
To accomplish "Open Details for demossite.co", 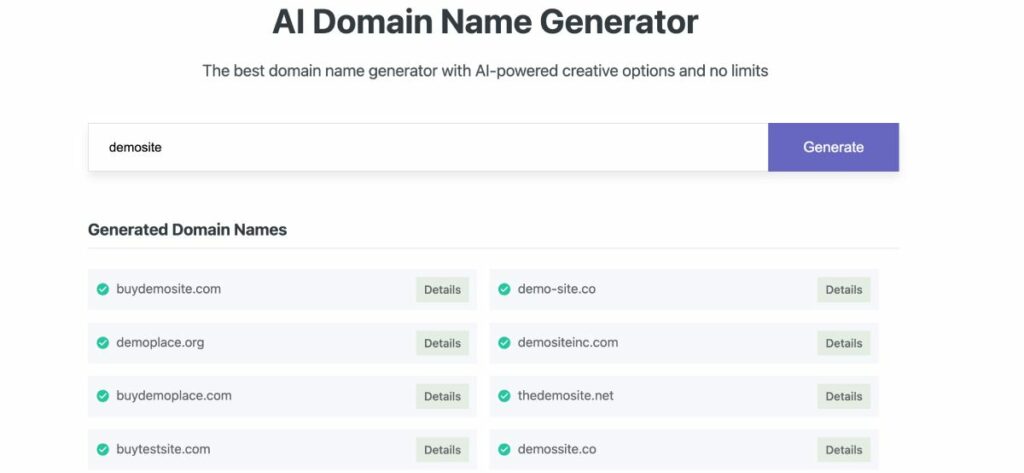I will click(x=843, y=450).
